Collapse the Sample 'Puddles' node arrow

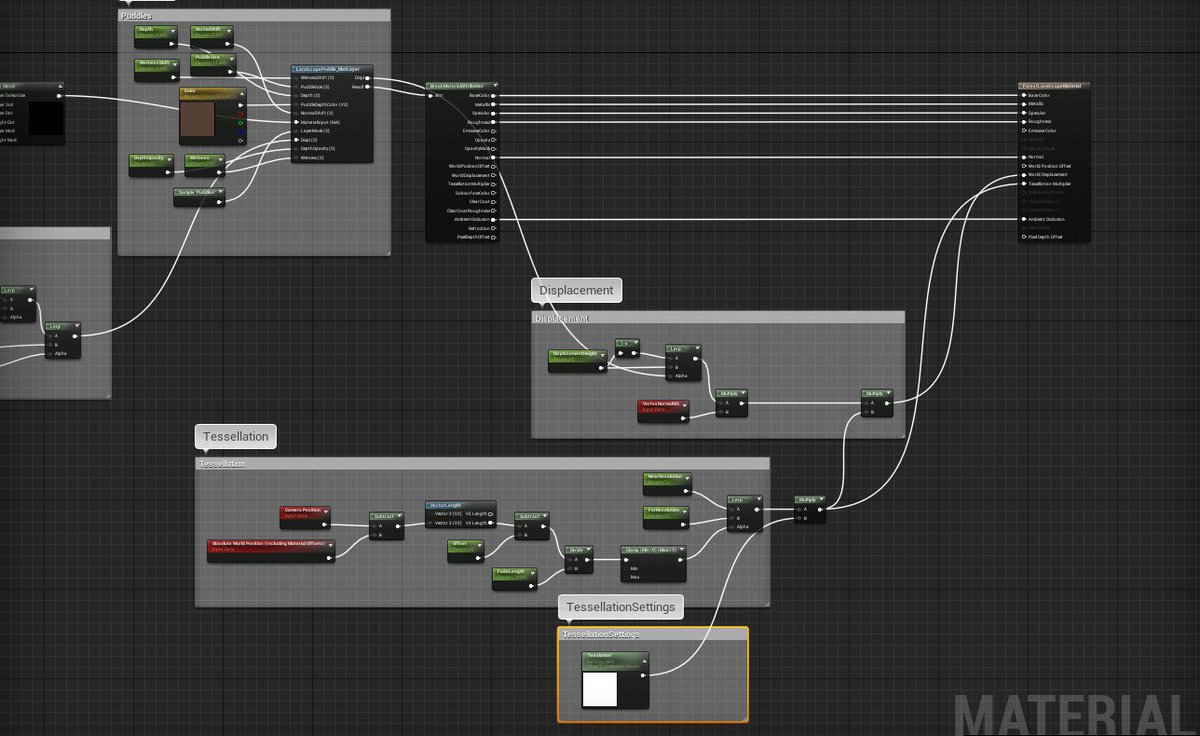[221, 192]
